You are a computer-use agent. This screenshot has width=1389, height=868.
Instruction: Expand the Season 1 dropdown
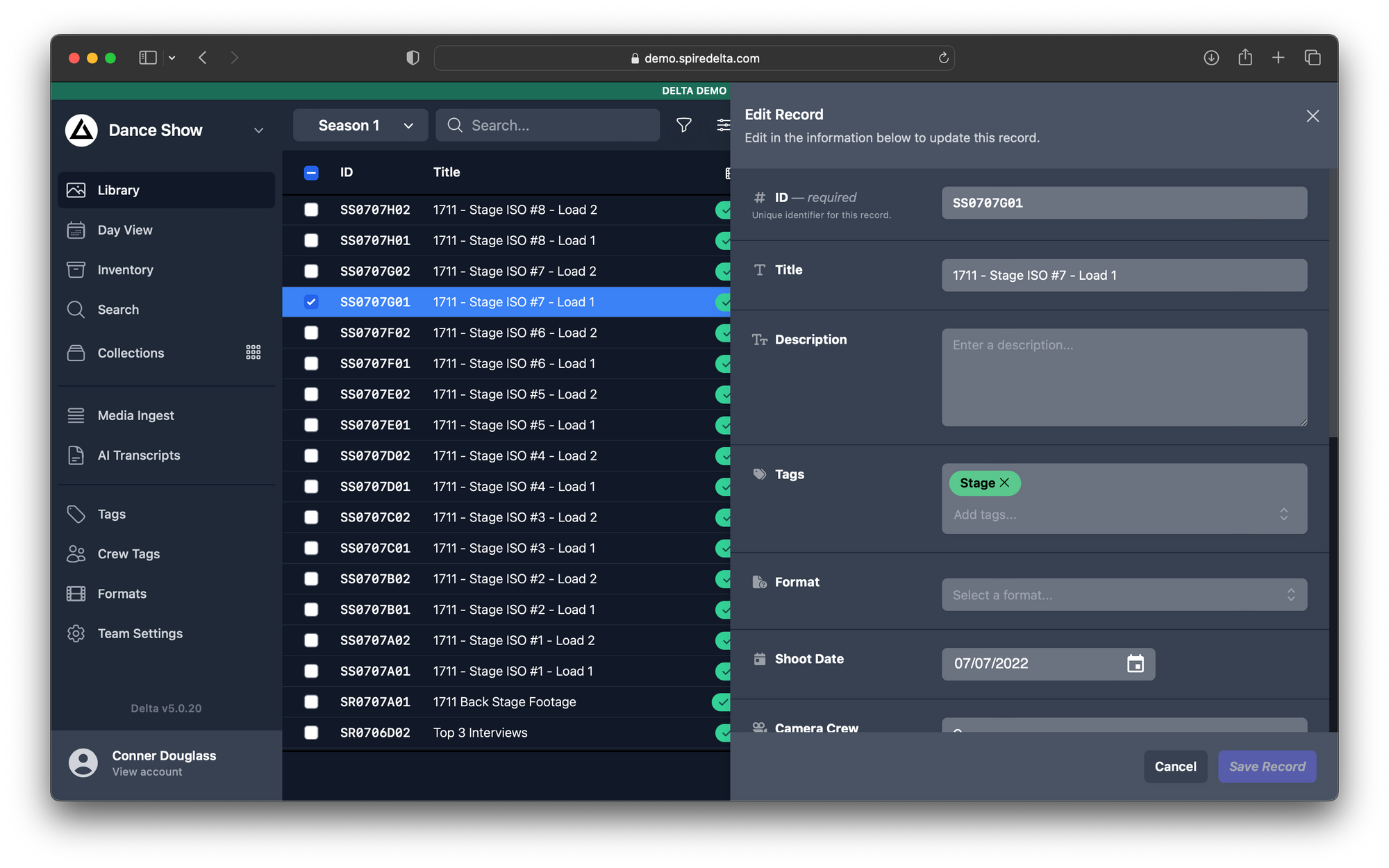360,125
